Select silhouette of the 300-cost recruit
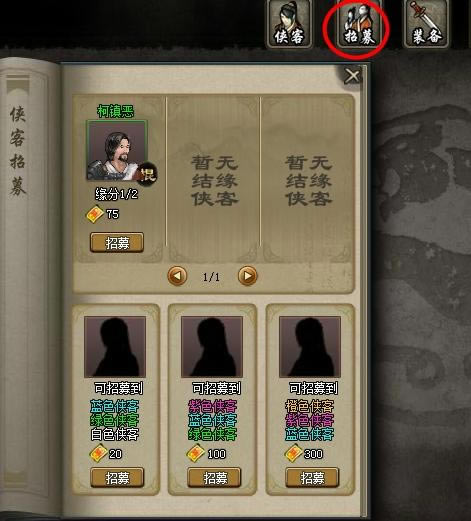This screenshot has width=471, height=521. [x=310, y=347]
